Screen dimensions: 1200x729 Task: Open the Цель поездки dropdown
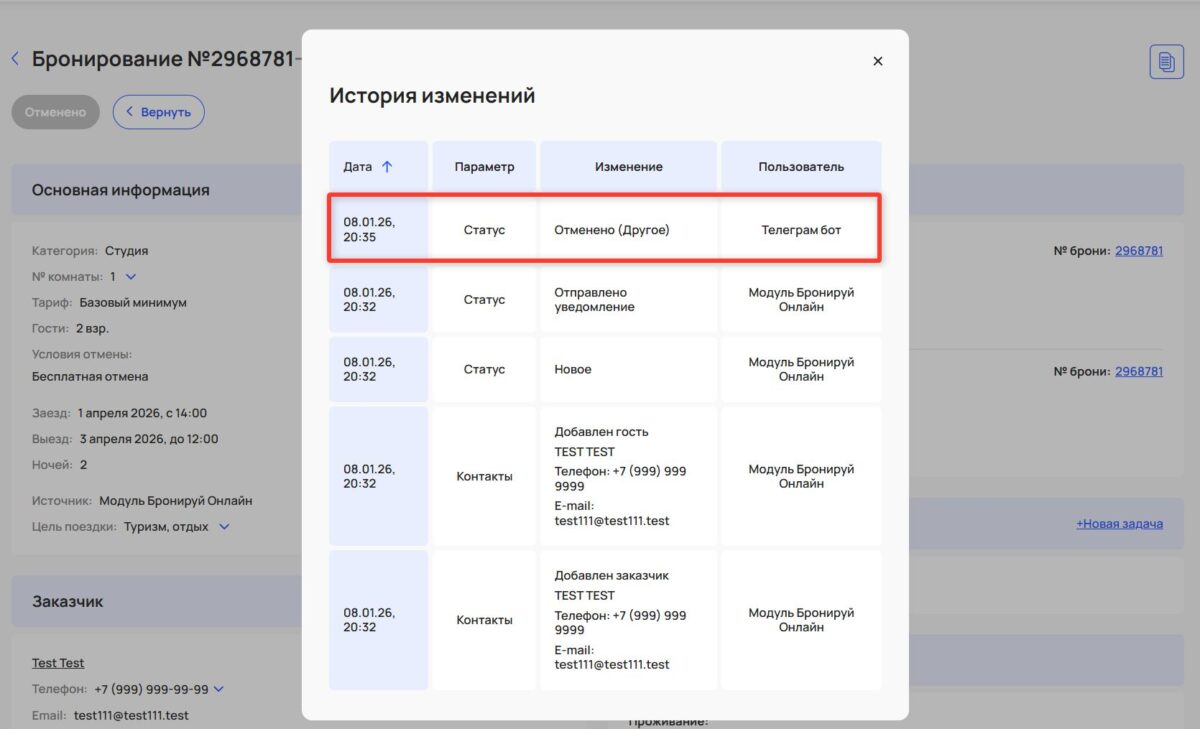[x=224, y=527]
